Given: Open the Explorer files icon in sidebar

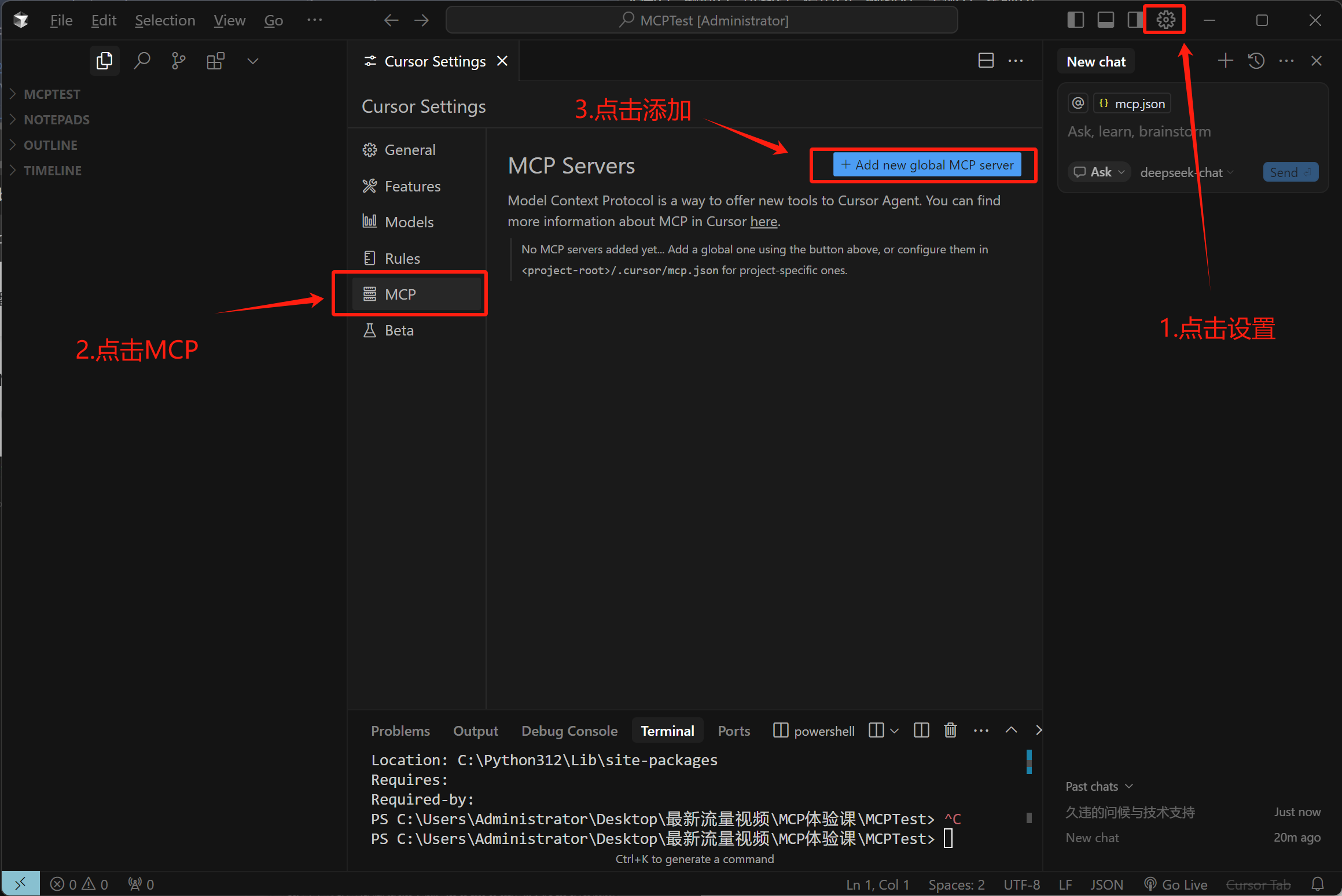Looking at the screenshot, I should coord(105,61).
